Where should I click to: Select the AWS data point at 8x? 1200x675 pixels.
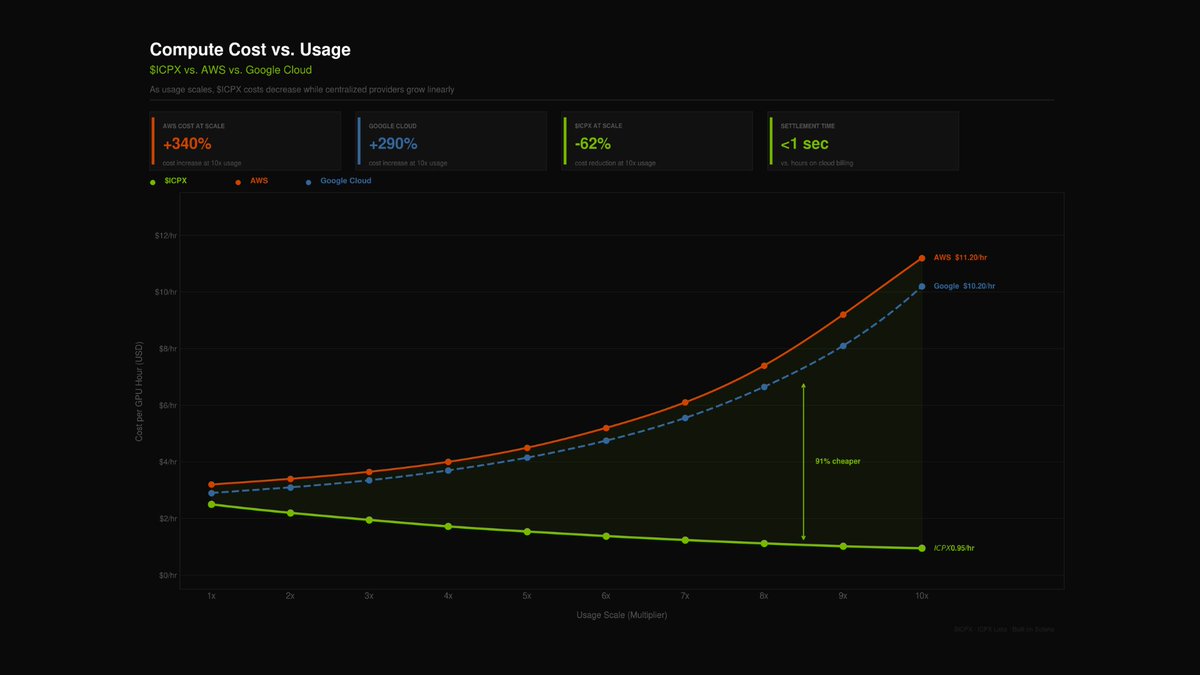pos(764,366)
